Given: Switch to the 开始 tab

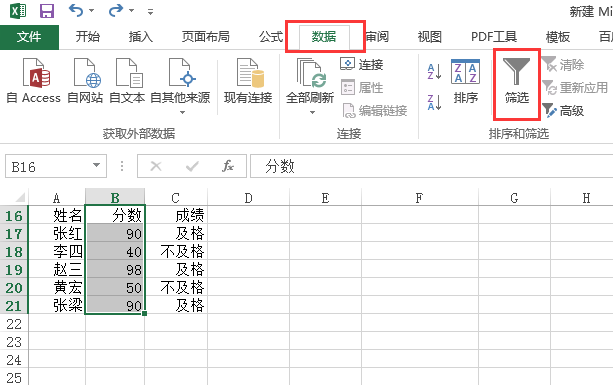Looking at the screenshot, I should point(88,37).
